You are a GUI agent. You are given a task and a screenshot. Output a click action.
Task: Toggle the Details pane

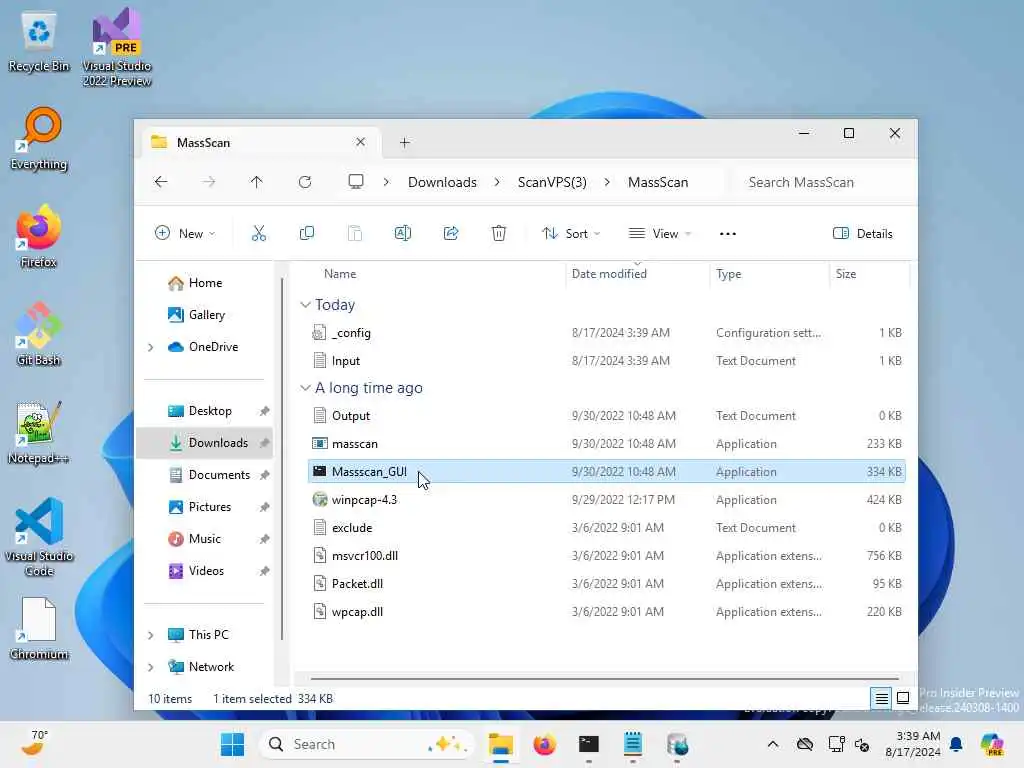(863, 233)
